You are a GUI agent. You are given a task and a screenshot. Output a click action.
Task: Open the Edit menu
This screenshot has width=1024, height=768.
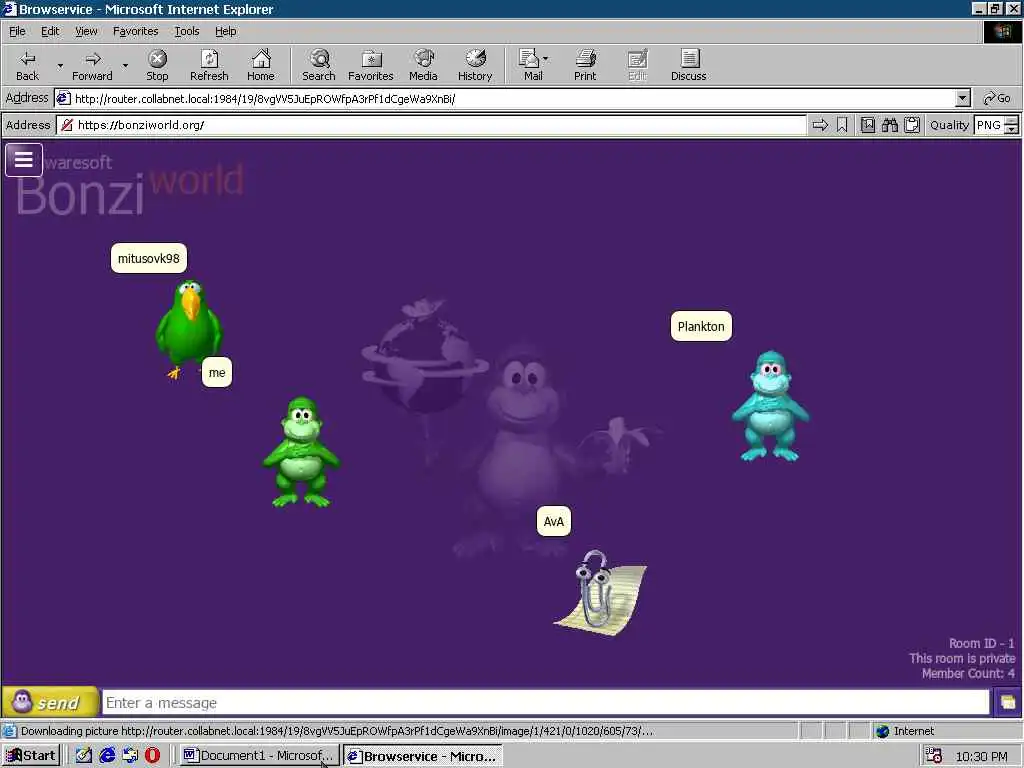[50, 31]
